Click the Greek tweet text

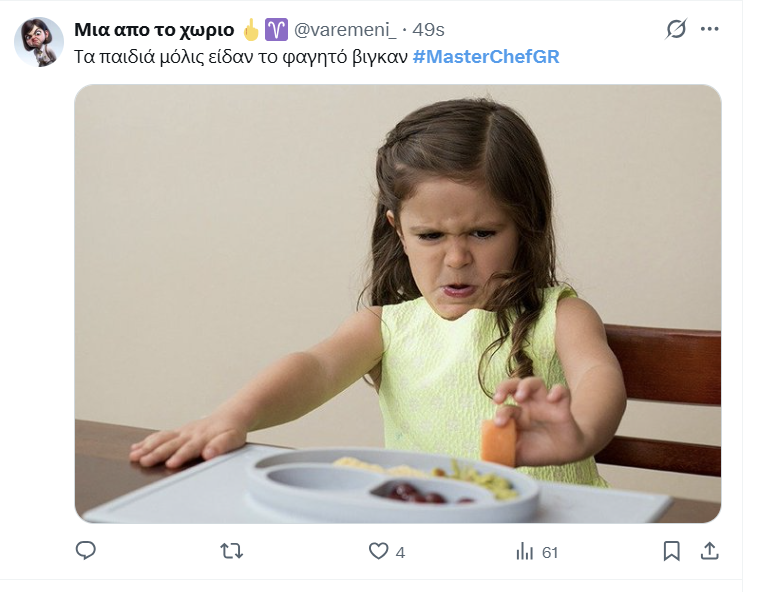(x=241, y=56)
